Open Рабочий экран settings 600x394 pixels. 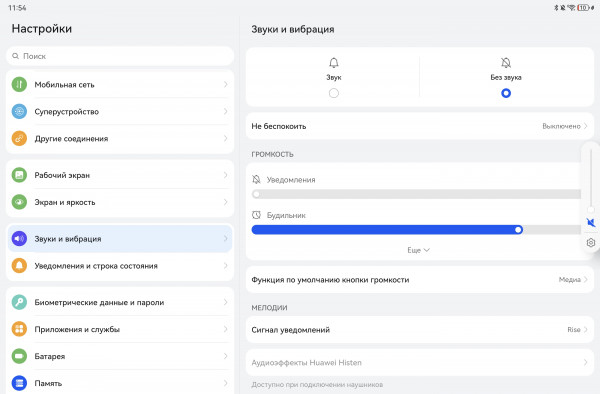(120, 175)
